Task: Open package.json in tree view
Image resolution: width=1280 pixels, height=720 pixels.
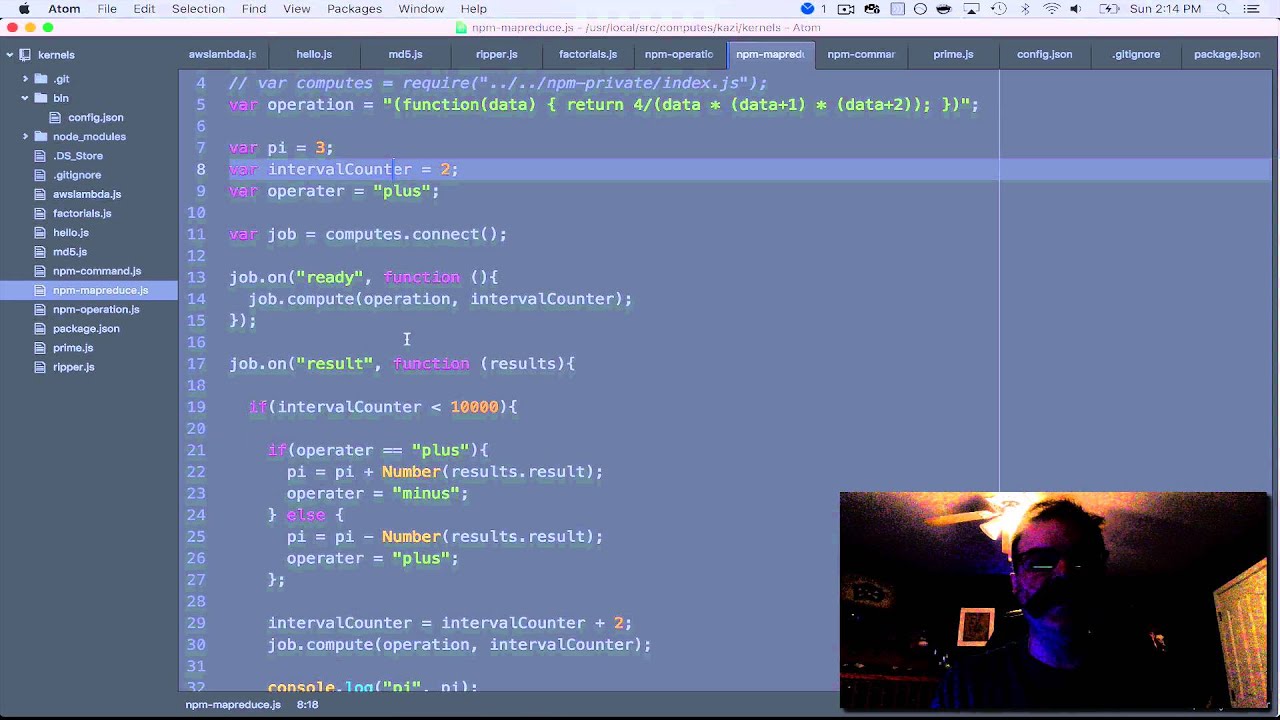Action: click(86, 328)
